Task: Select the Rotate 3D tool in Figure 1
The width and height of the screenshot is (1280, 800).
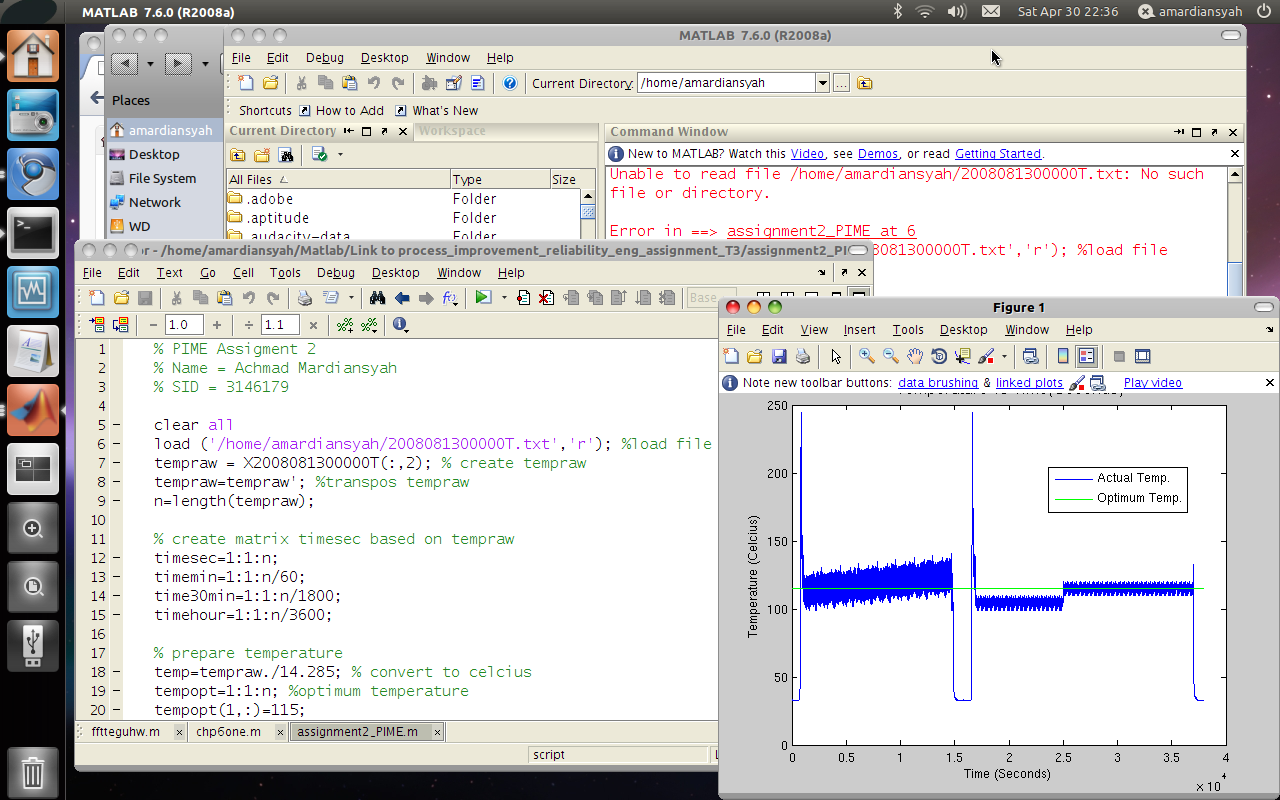Action: [x=939, y=356]
